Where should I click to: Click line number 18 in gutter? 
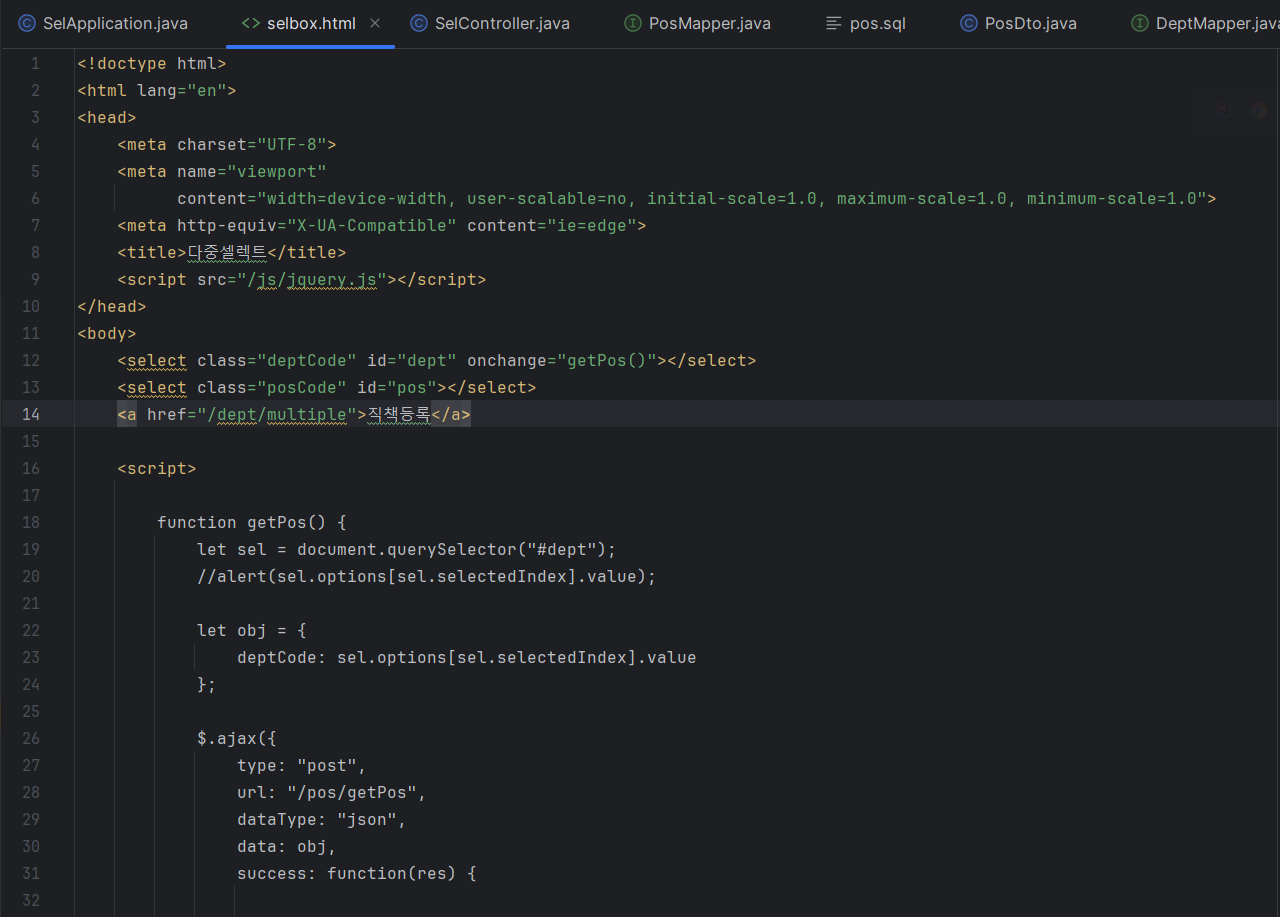tap(30, 522)
